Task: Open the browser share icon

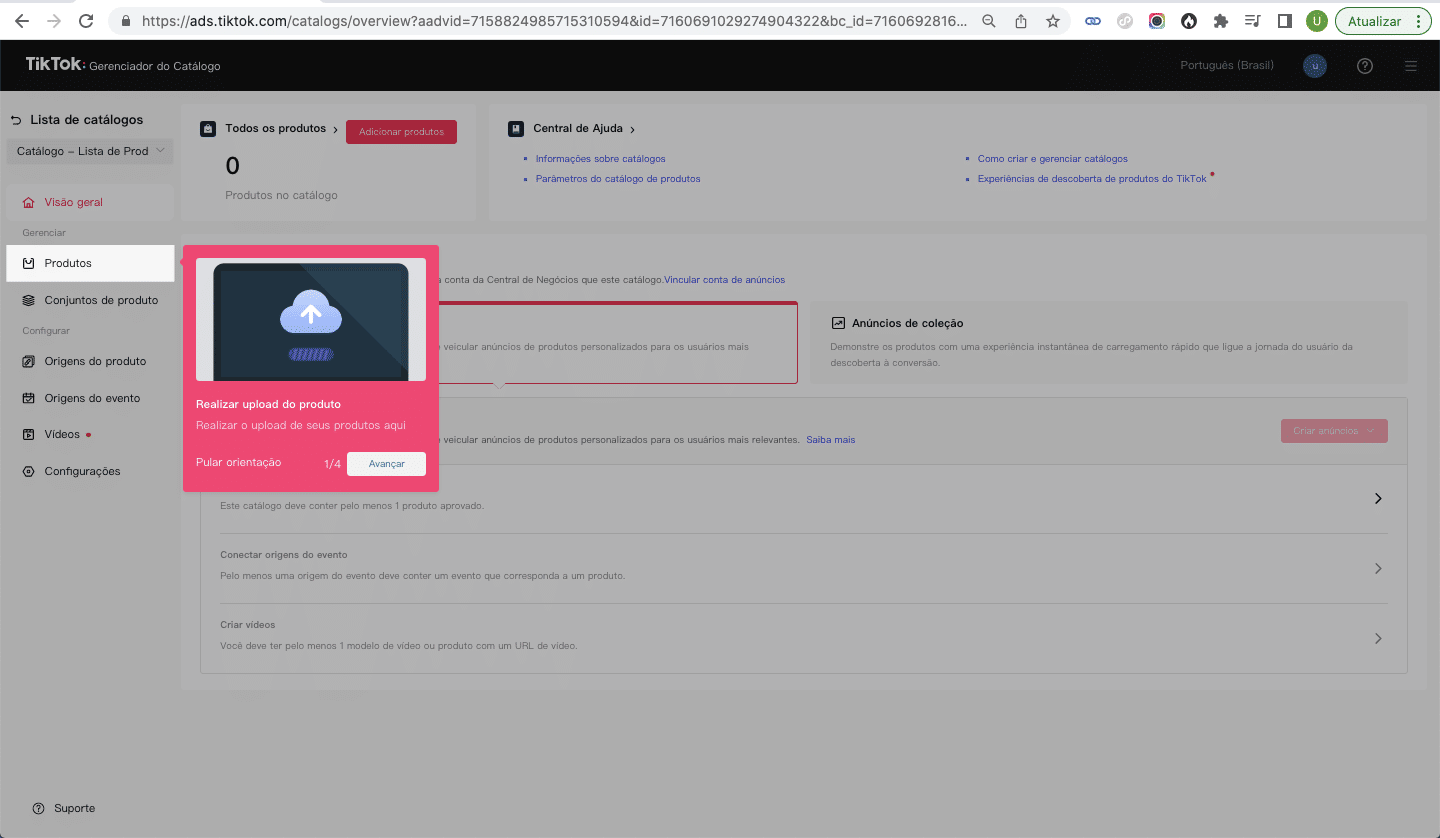Action: 1021,21
